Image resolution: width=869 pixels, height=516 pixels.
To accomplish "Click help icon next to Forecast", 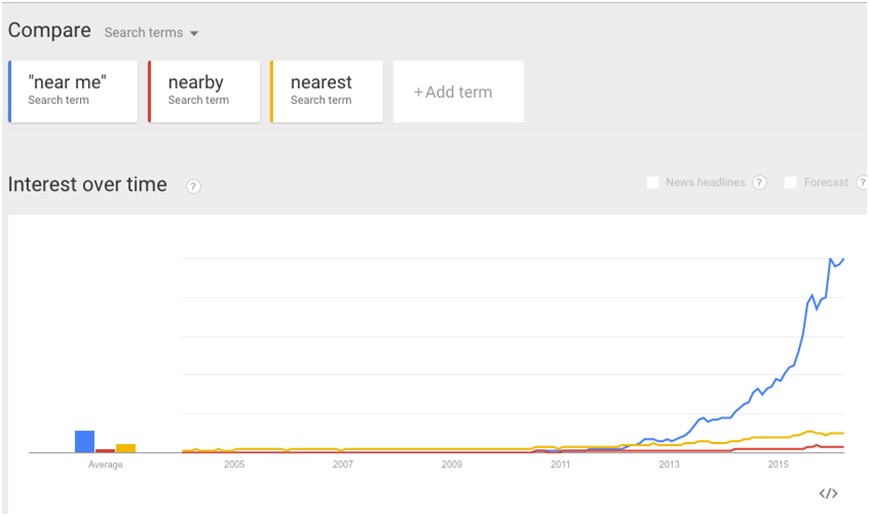I will (862, 182).
